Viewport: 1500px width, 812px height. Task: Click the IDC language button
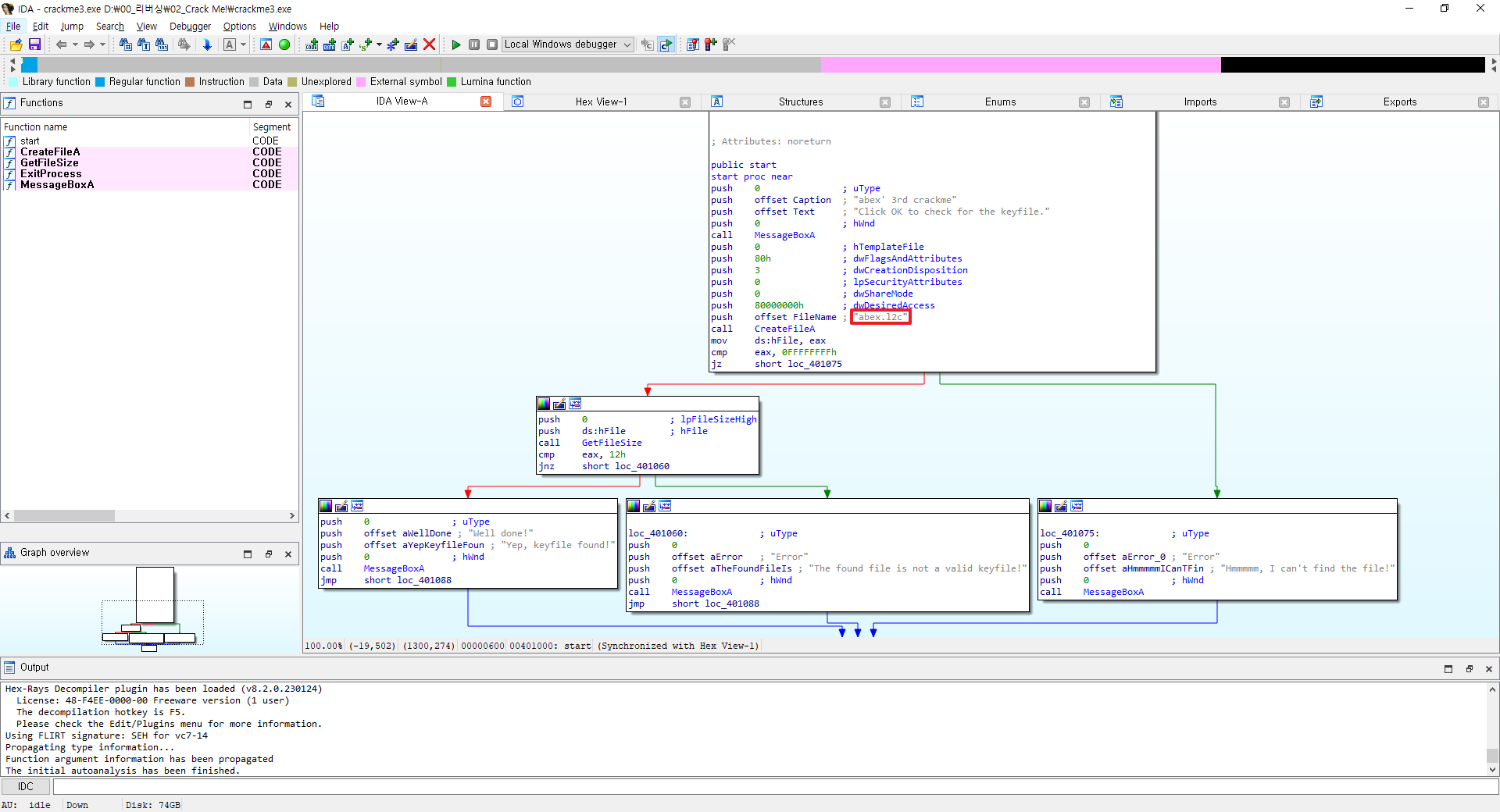pyautogui.click(x=26, y=786)
